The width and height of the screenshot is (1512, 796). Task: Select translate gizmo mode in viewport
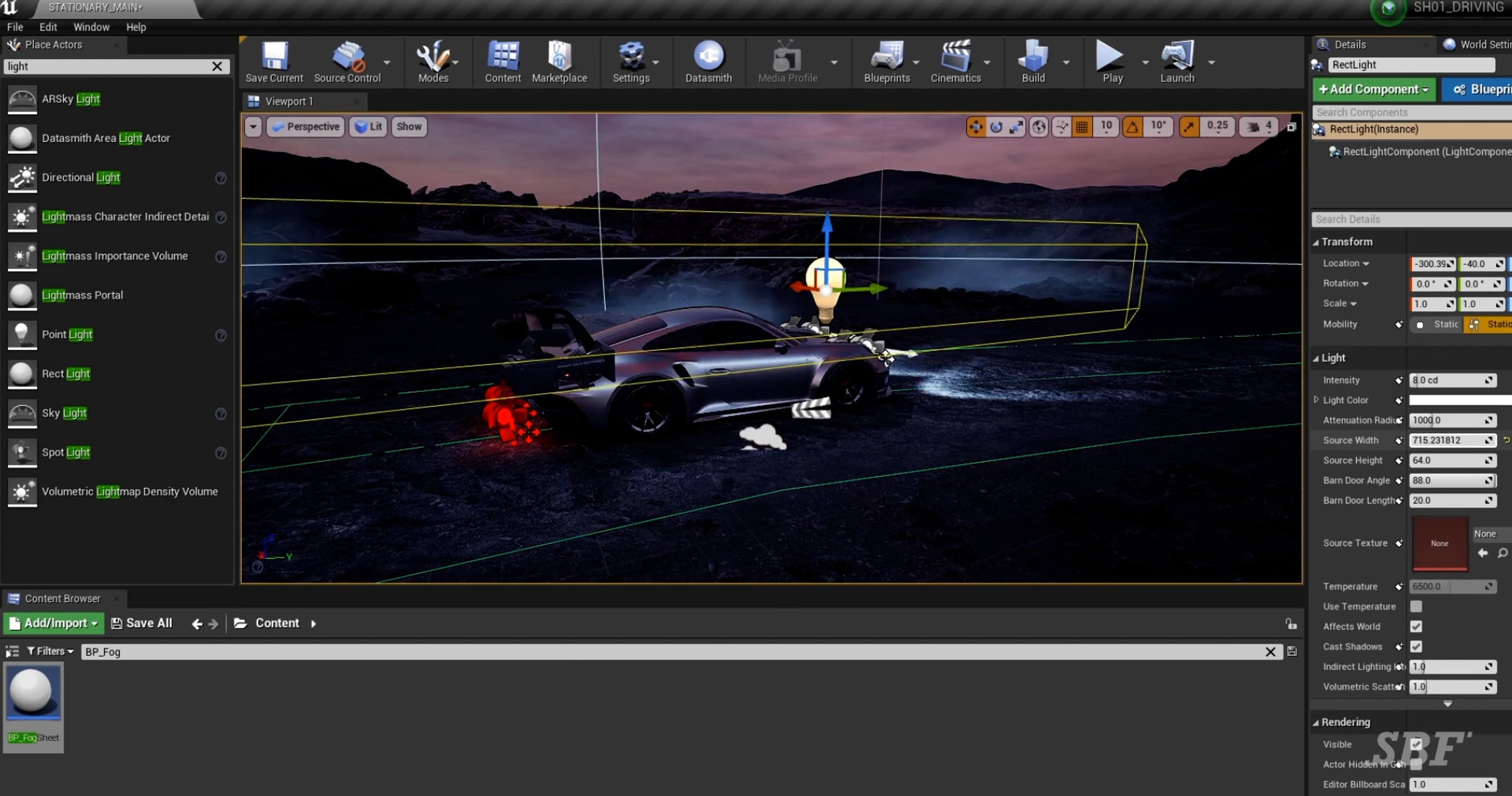pos(976,127)
